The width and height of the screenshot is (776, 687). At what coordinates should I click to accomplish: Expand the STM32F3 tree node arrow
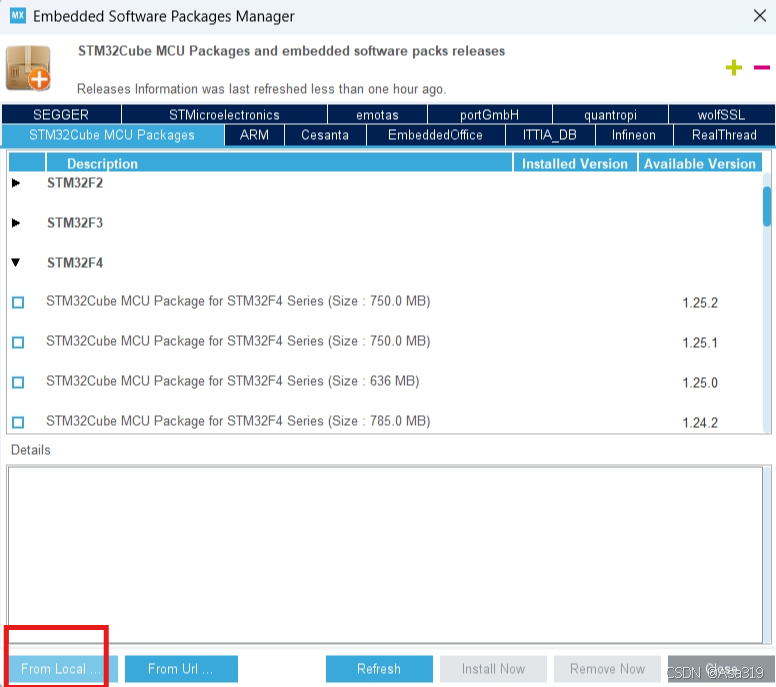[16, 223]
